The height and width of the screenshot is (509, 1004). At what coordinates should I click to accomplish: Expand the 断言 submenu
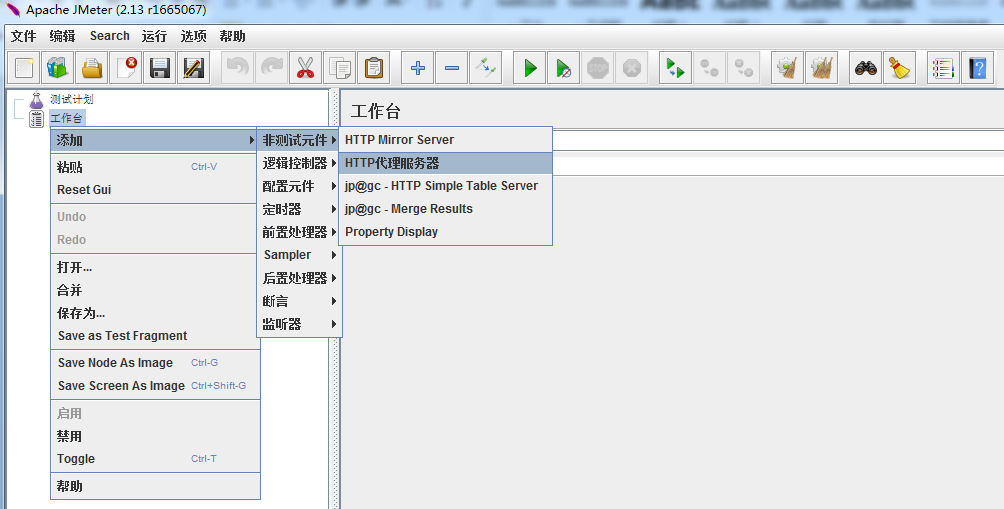click(299, 301)
